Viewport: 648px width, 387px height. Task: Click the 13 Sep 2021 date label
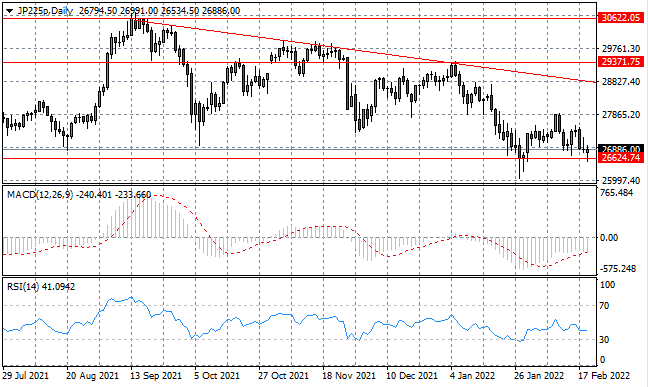click(x=156, y=375)
